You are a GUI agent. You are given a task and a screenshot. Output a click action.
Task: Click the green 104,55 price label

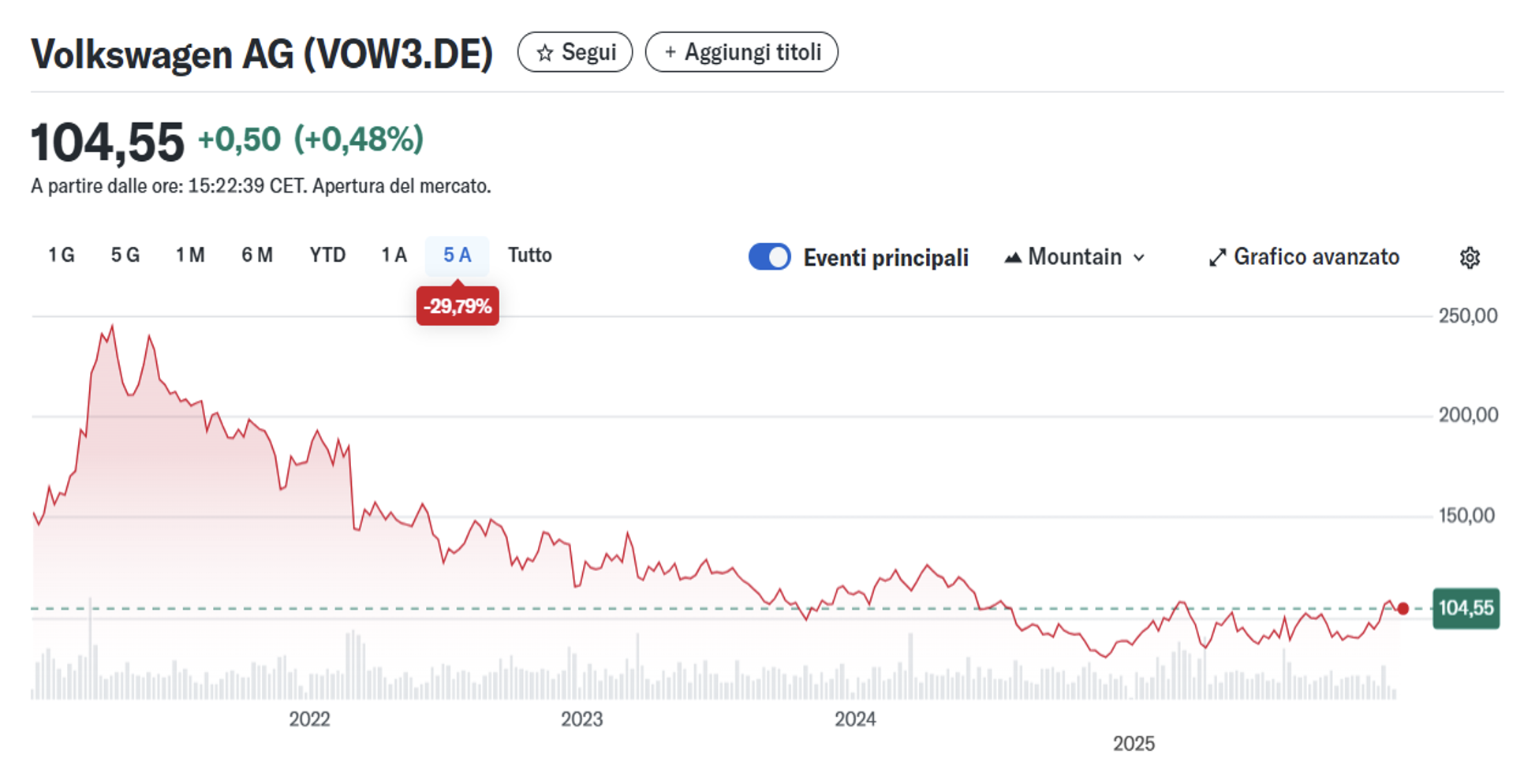pos(1466,608)
